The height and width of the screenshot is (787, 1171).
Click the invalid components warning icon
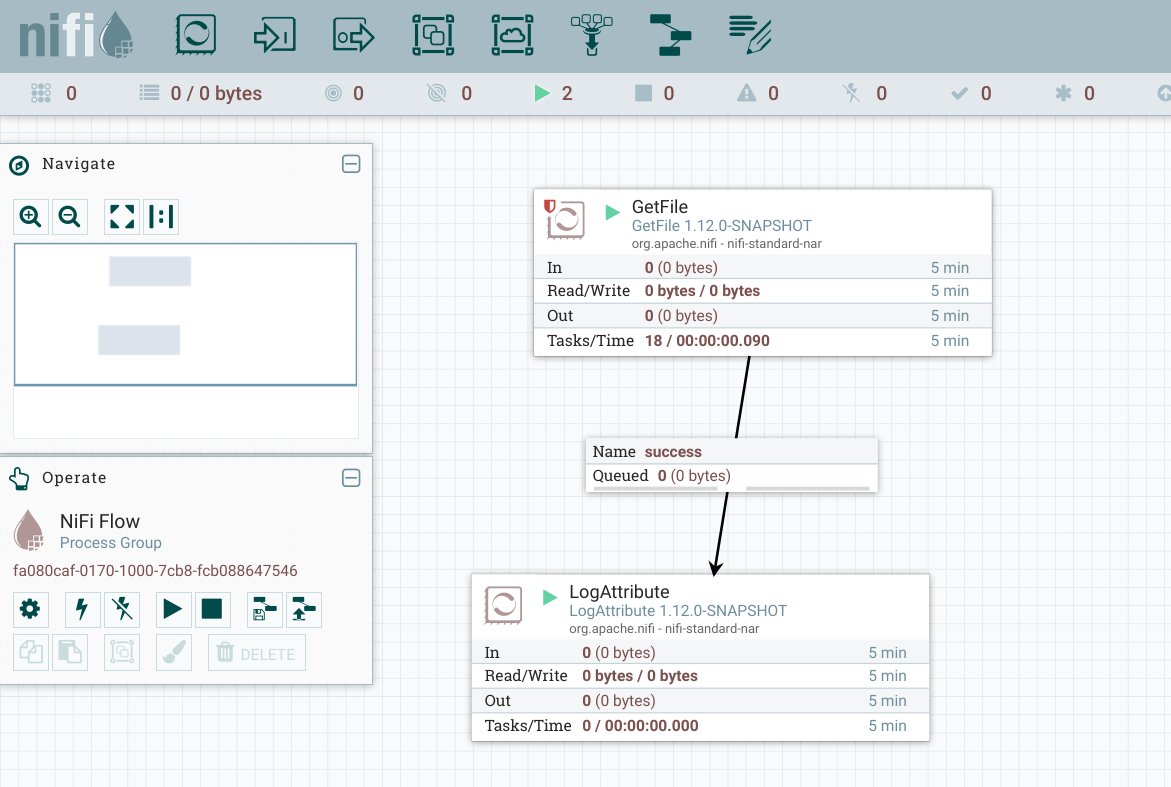coord(747,93)
